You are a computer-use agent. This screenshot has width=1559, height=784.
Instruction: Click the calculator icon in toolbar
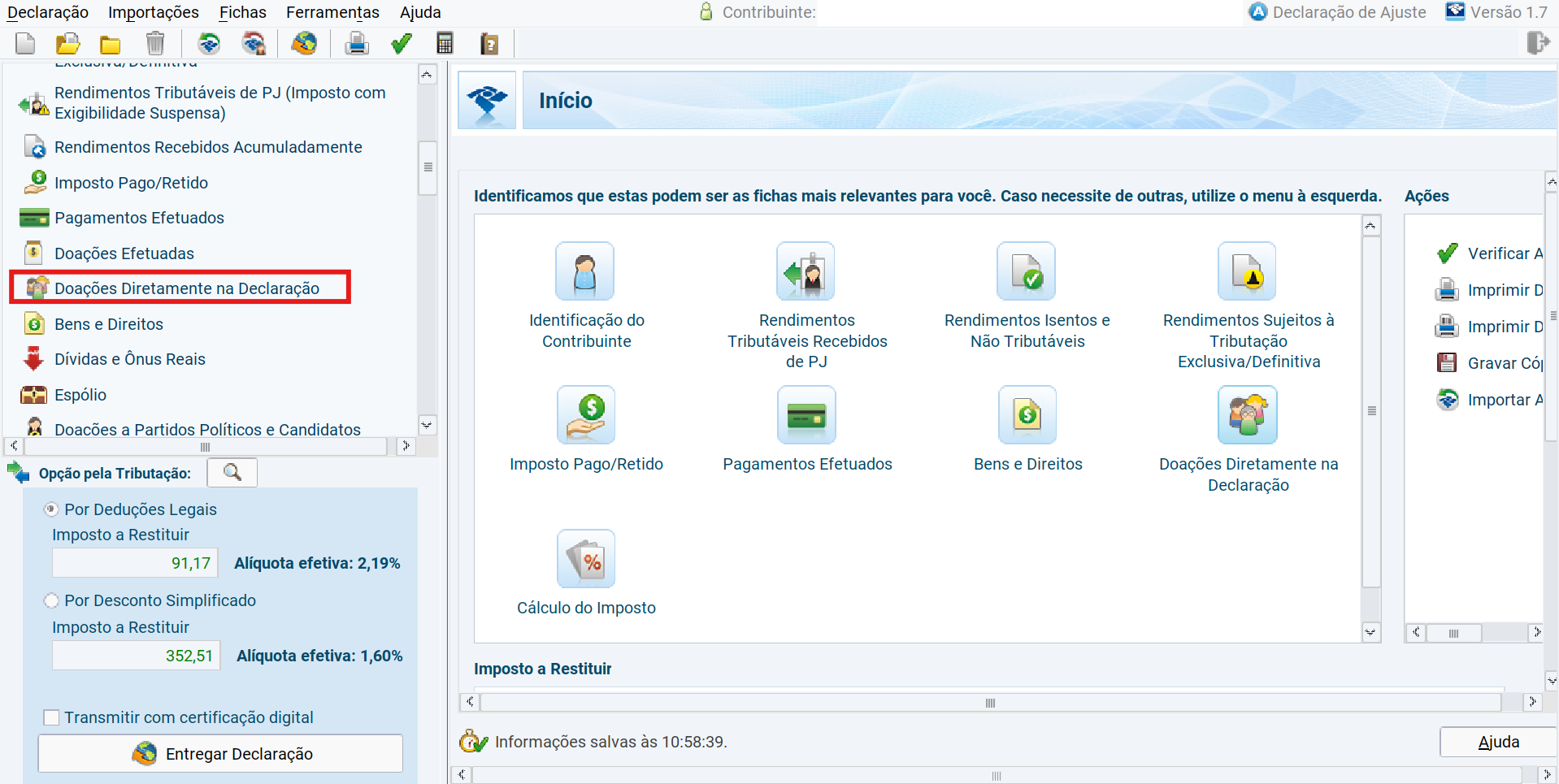445,44
